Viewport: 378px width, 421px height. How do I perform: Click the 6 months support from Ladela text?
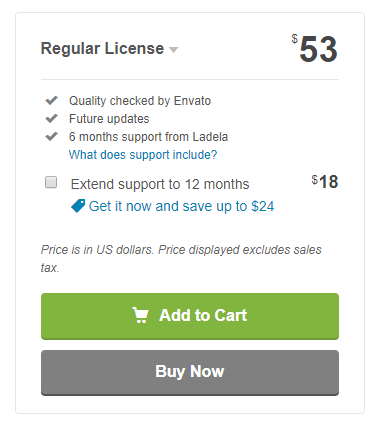[148, 137]
